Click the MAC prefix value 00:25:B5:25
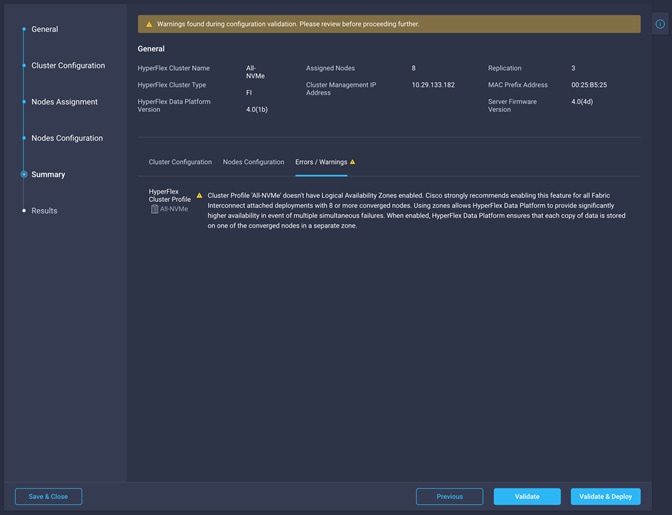Screen dimensions: 672x515 [x=589, y=85]
